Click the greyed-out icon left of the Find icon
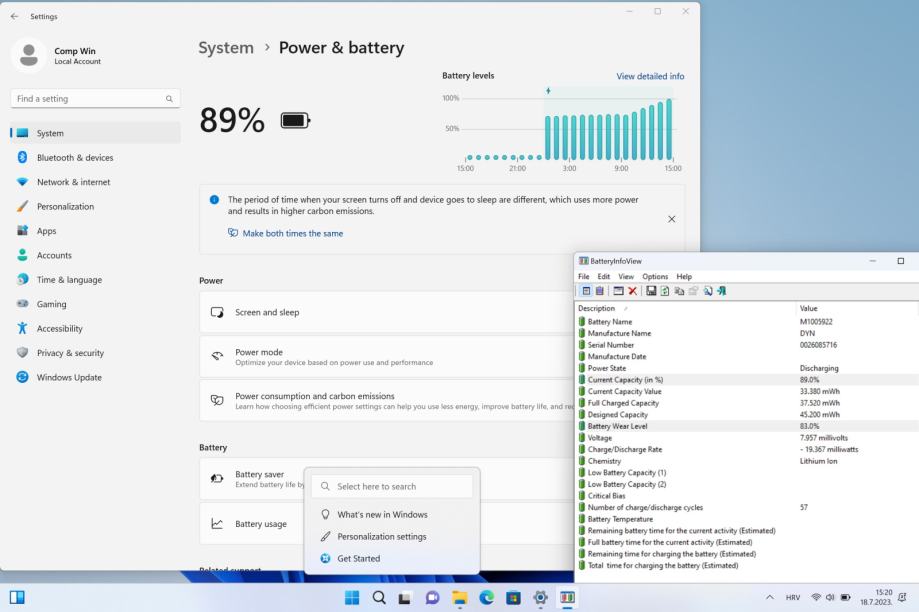The image size is (919, 612). pyautogui.click(x=693, y=291)
